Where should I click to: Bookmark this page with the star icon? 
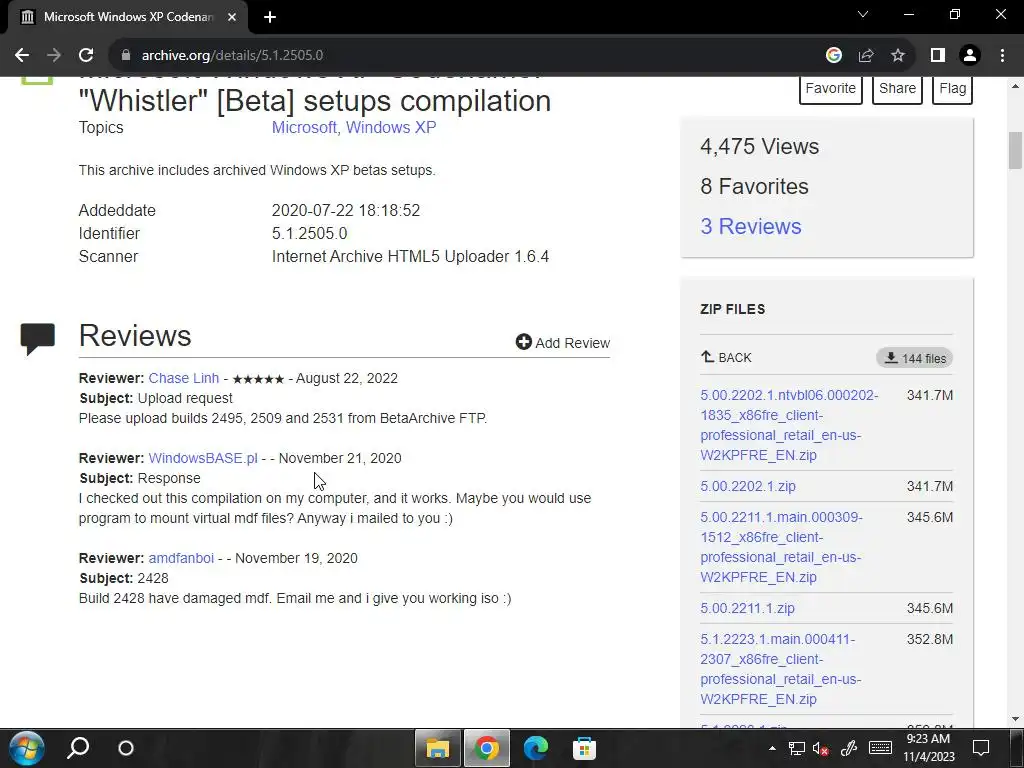pyautogui.click(x=898, y=56)
